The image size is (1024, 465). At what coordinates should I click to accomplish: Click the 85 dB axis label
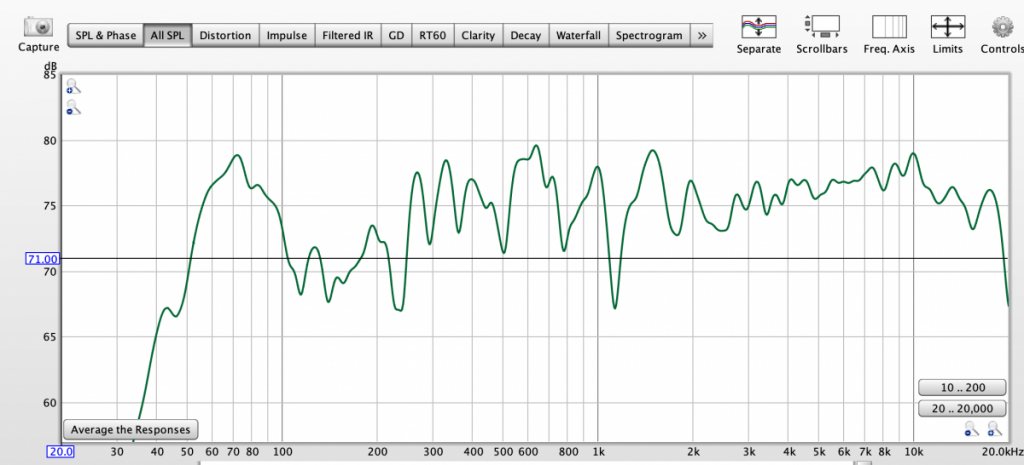[51, 75]
